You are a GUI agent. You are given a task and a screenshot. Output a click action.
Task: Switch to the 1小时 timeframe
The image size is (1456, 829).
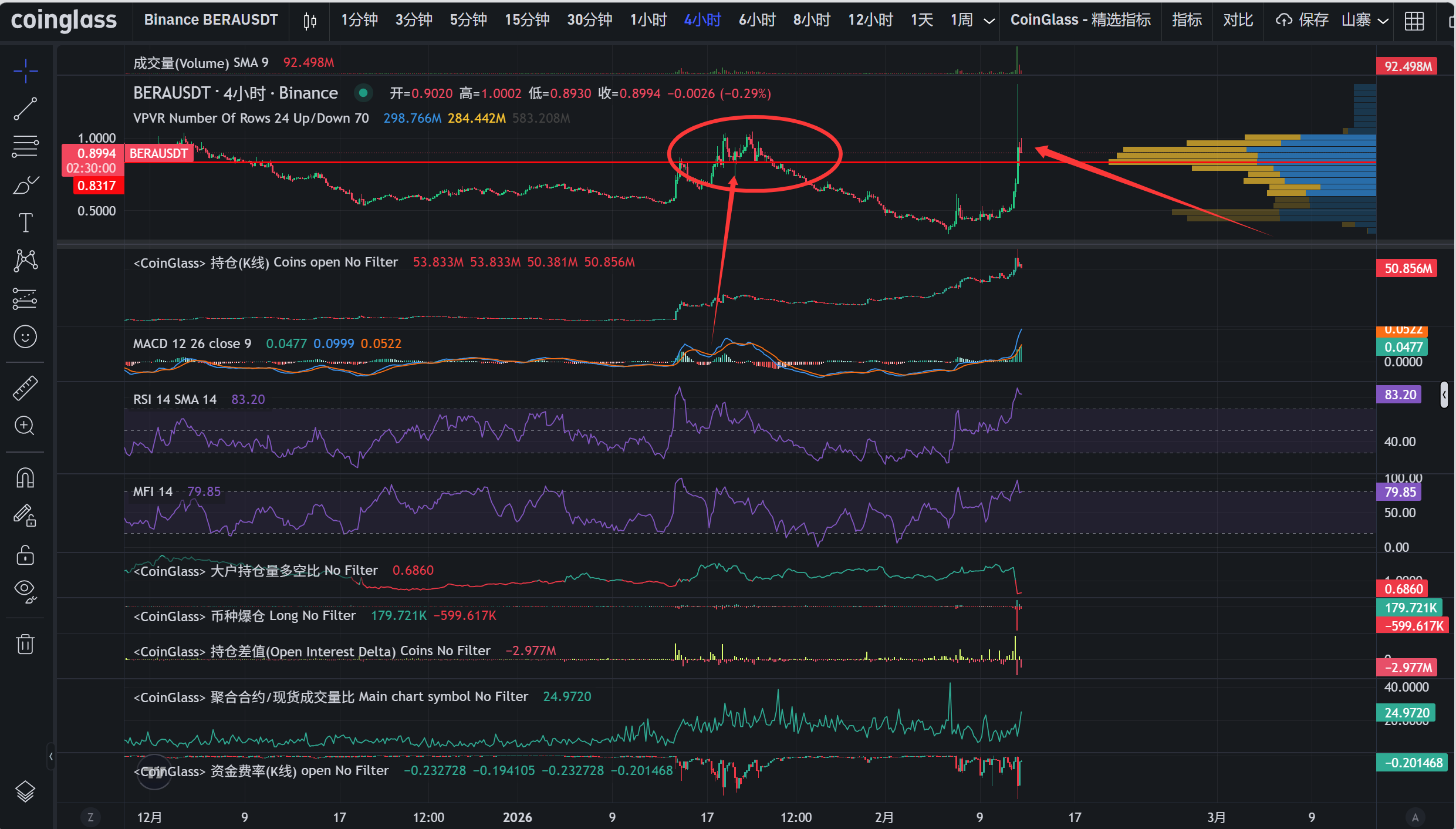click(x=648, y=21)
